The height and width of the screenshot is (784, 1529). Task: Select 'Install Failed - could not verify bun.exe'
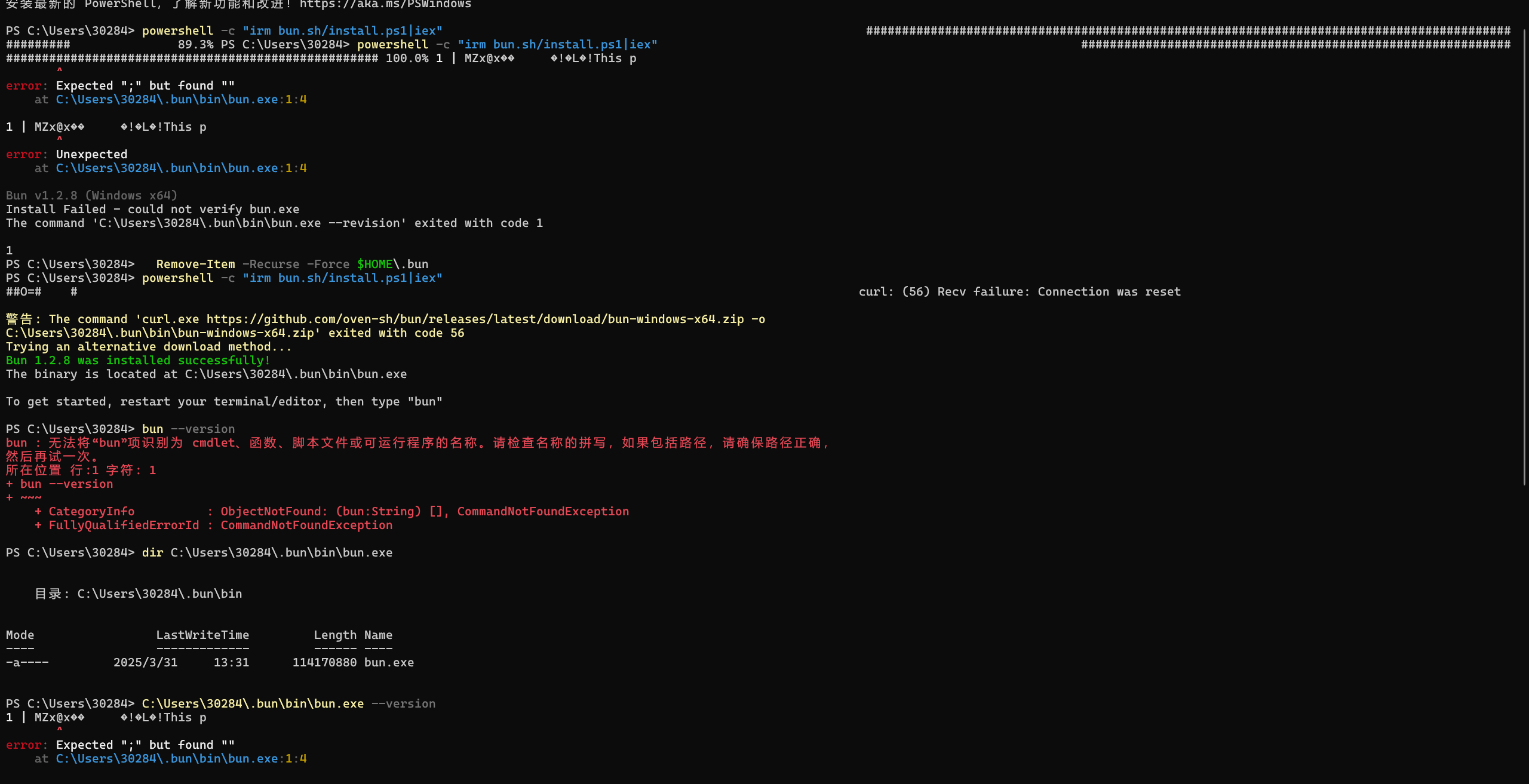(153, 210)
